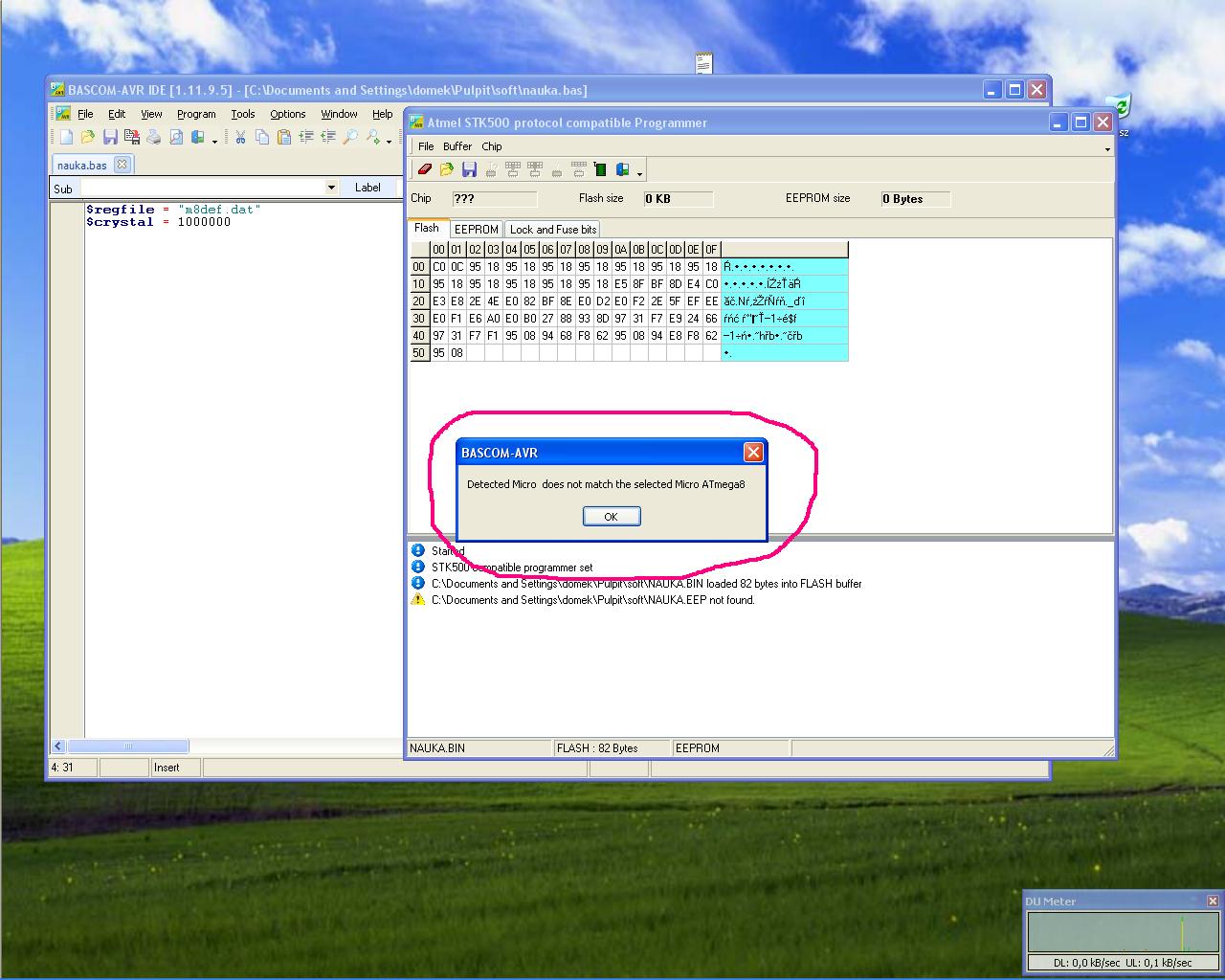Viewport: 1225px width, 980px height.
Task: Click the row header '50' in hex grid
Action: [x=419, y=353]
